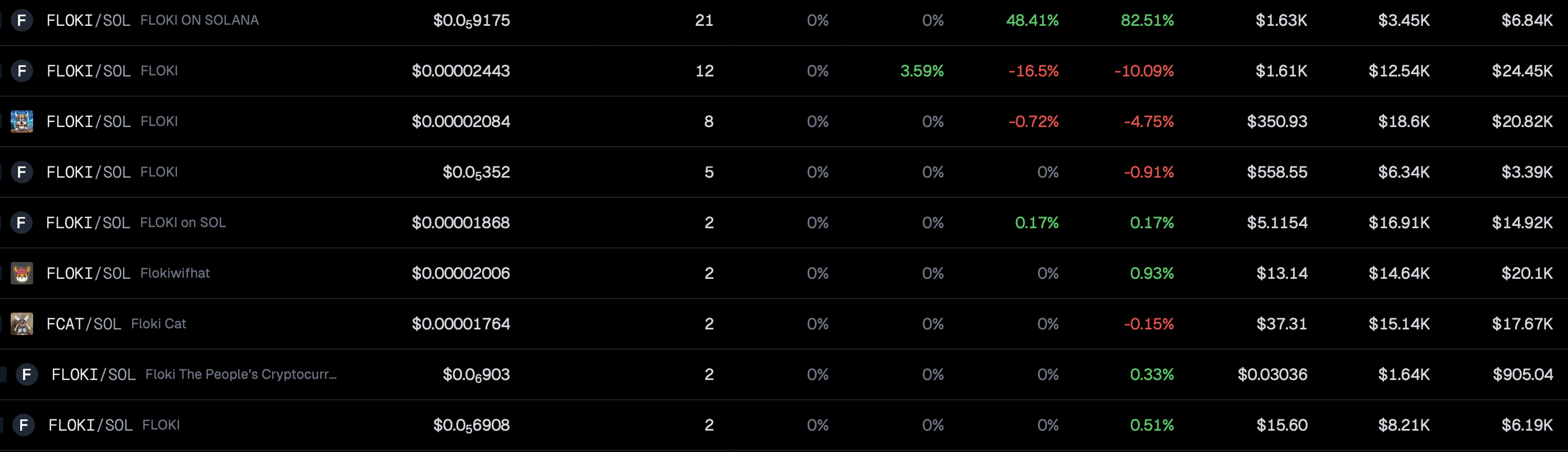This screenshot has width=1568, height=452.
Task: Click the 82.51% price change value
Action: tap(1148, 21)
